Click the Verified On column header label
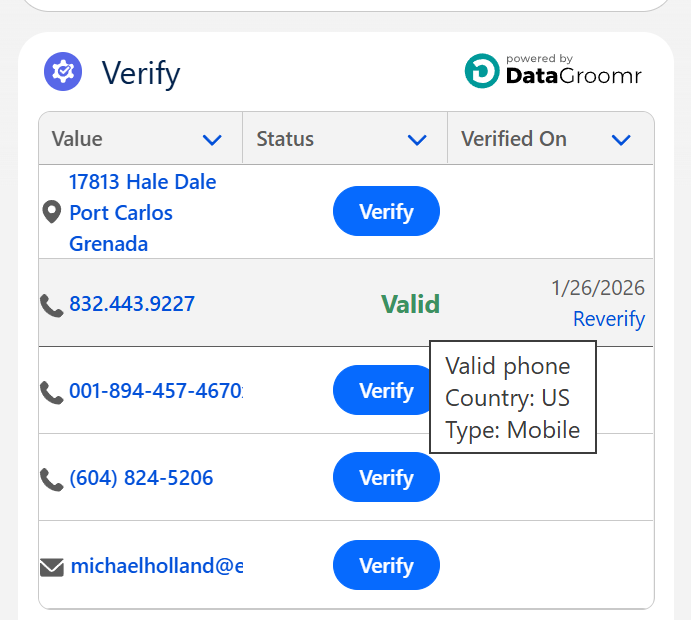 pyautogui.click(x=514, y=139)
